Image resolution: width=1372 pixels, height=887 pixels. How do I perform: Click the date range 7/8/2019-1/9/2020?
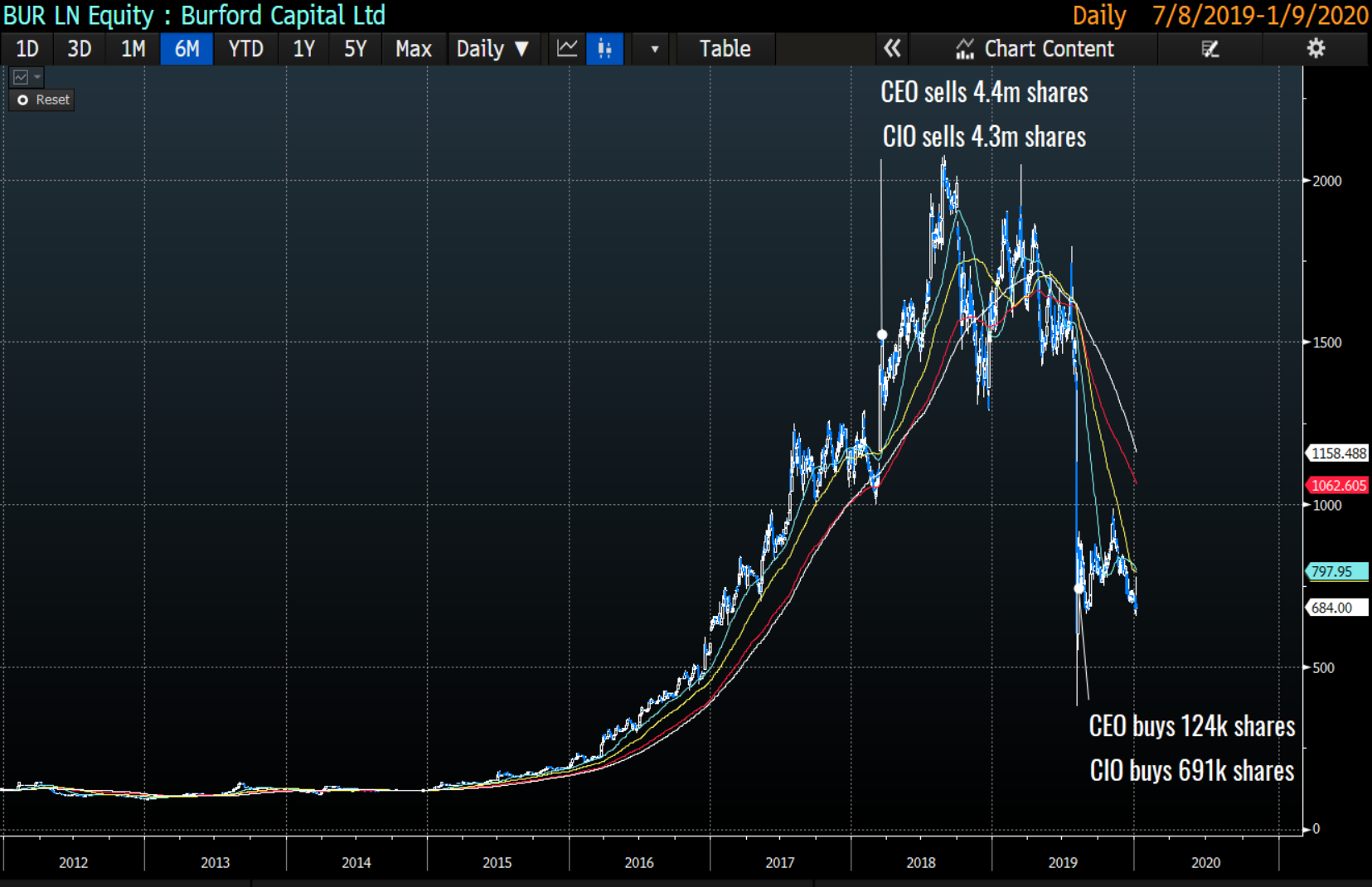(x=1260, y=15)
